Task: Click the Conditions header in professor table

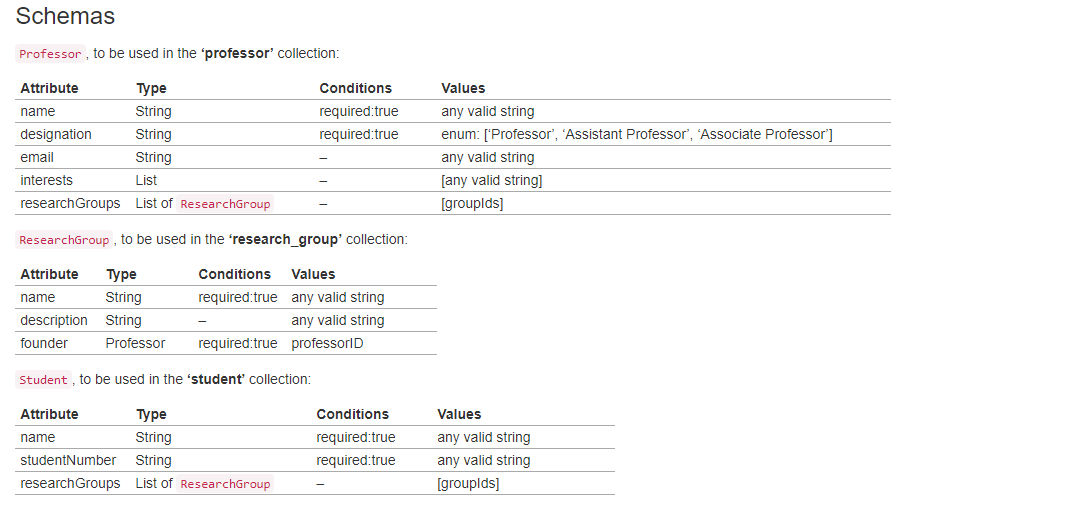Action: pyautogui.click(x=356, y=88)
